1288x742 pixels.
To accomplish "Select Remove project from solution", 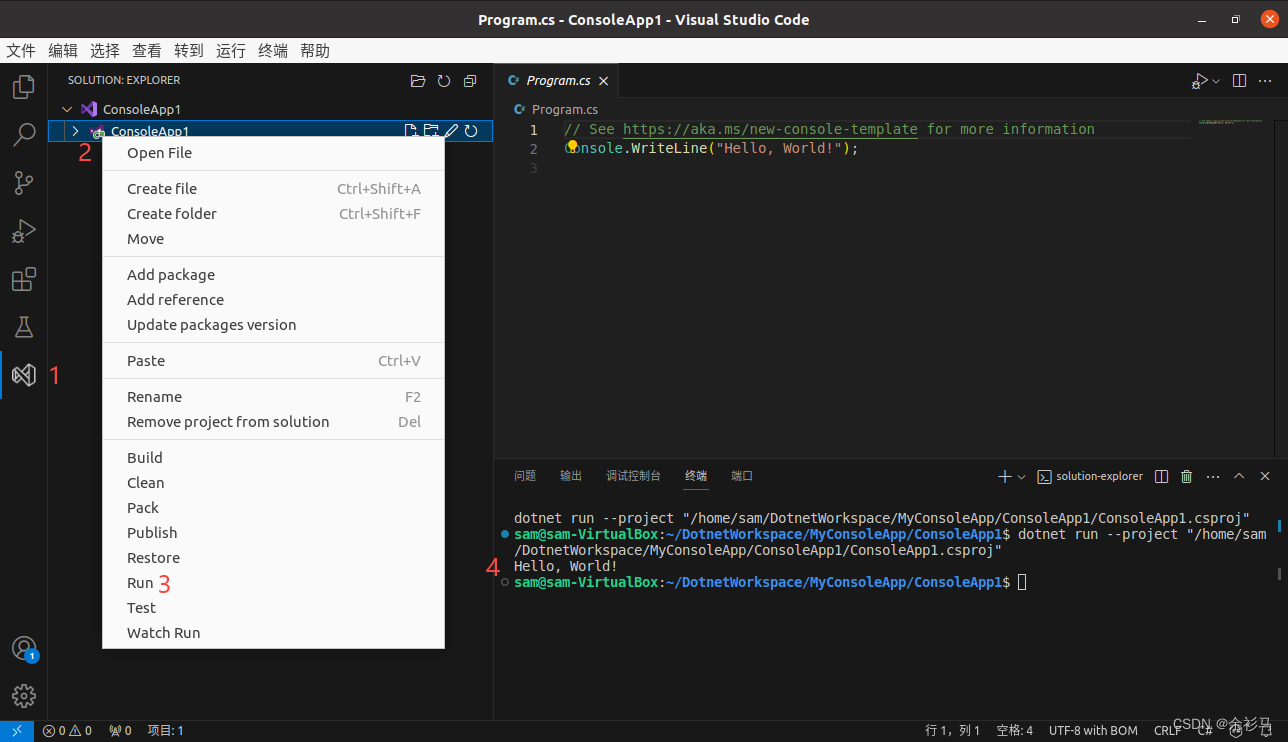I will click(x=273, y=422).
